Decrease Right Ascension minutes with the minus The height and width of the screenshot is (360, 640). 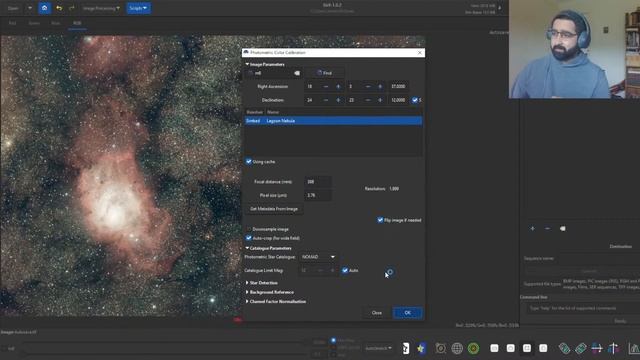[368, 87]
